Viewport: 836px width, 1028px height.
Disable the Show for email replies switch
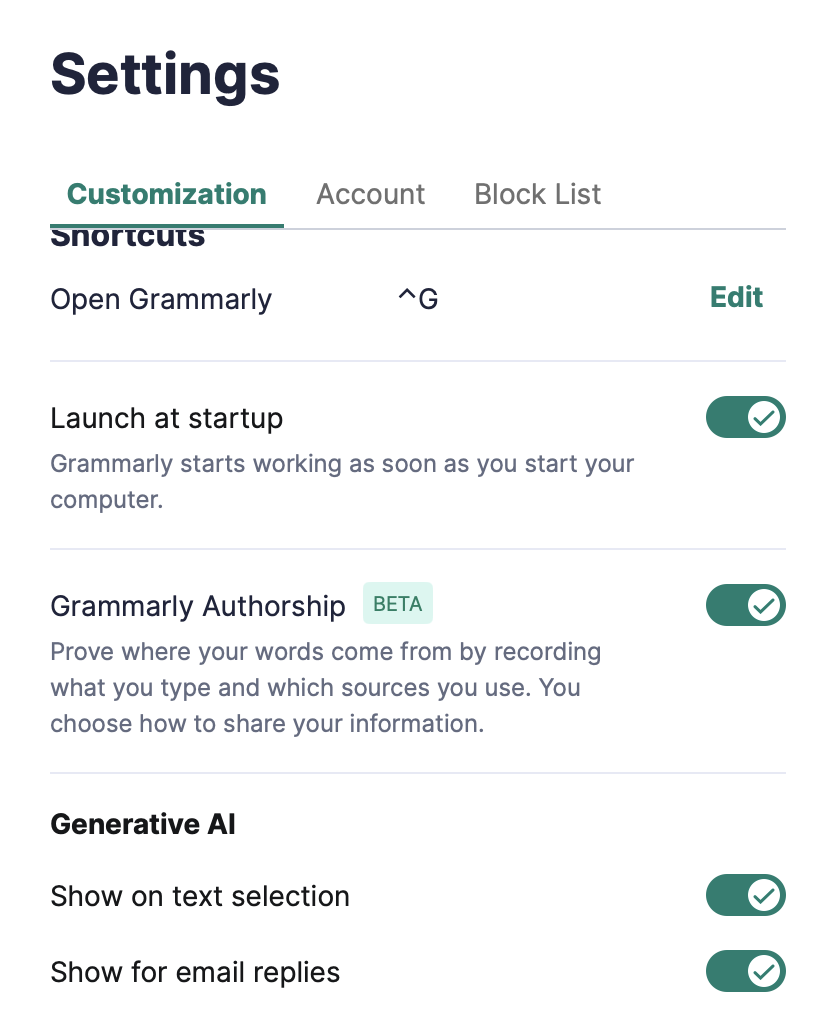coord(745,970)
